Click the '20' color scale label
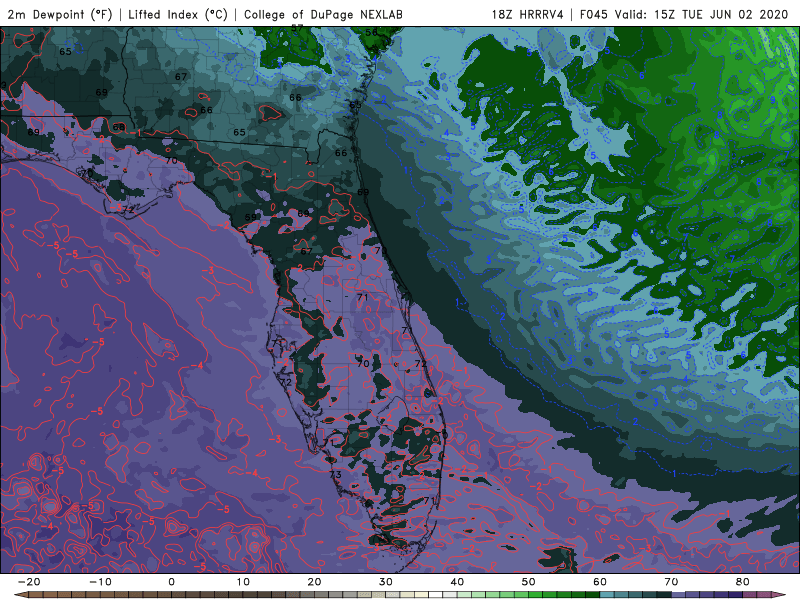This screenshot has width=800, height=600. 315,582
